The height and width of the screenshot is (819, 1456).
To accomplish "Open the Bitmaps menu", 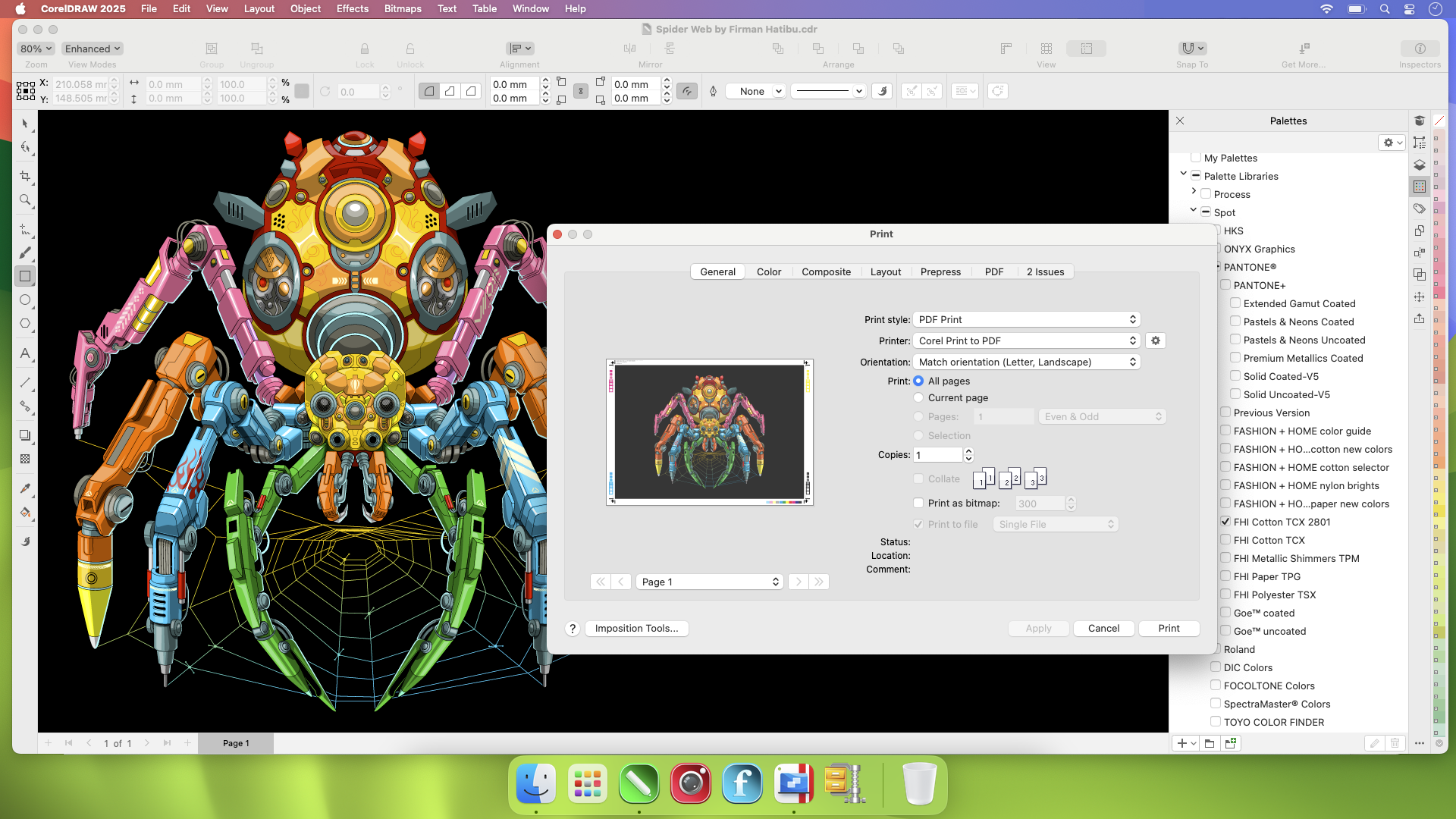I will point(403,8).
